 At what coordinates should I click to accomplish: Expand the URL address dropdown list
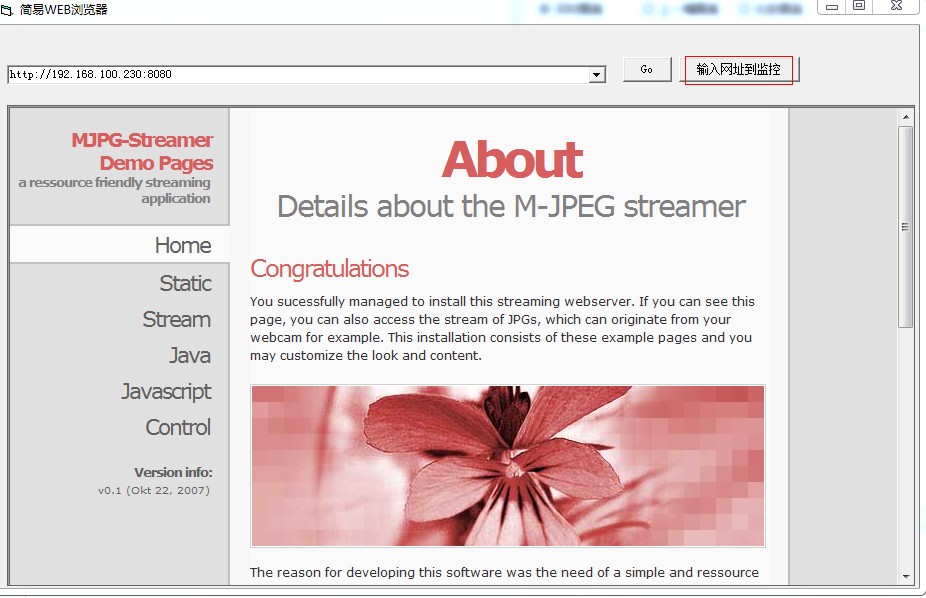coord(597,75)
